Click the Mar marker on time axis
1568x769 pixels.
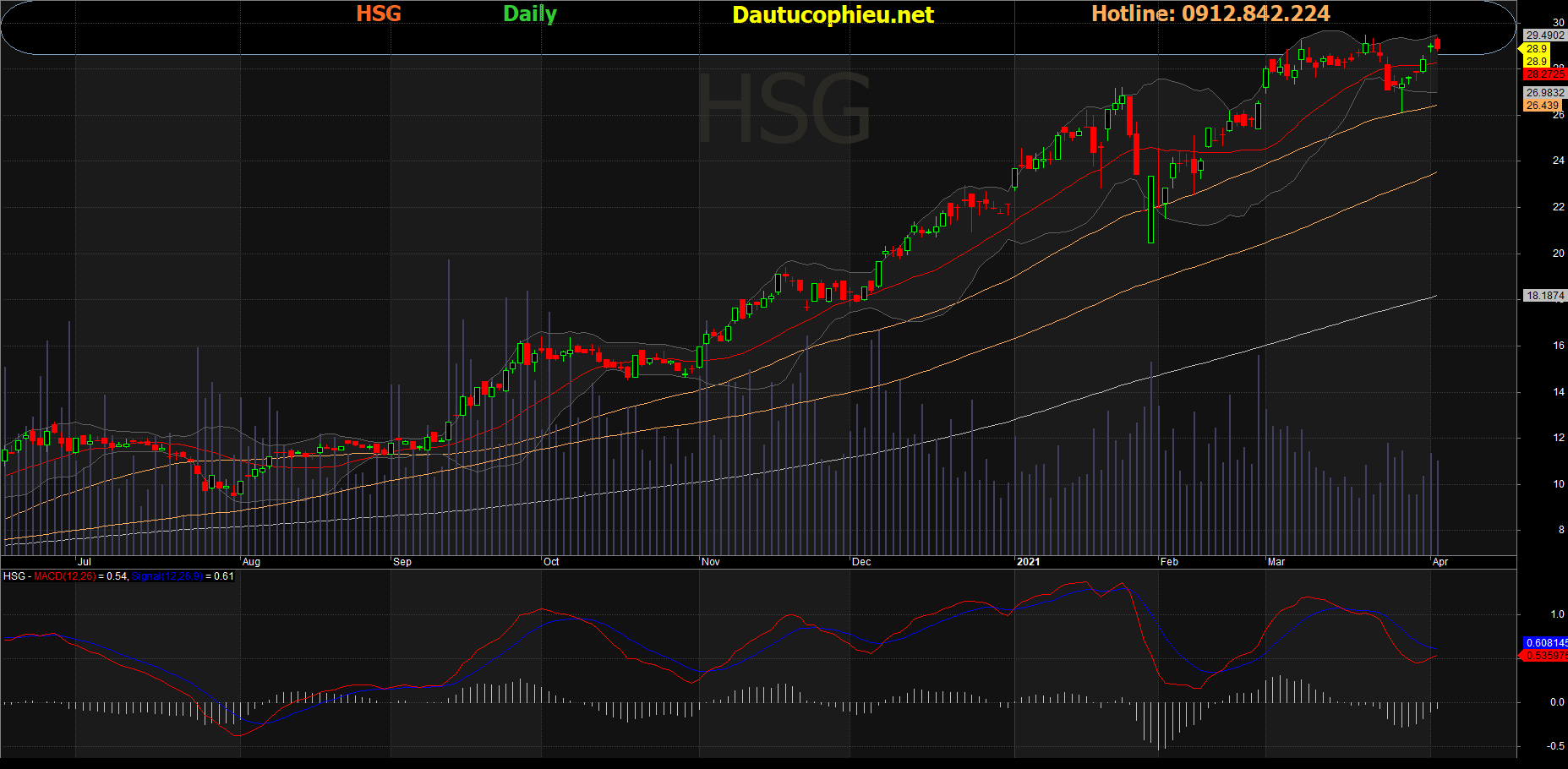1276,562
